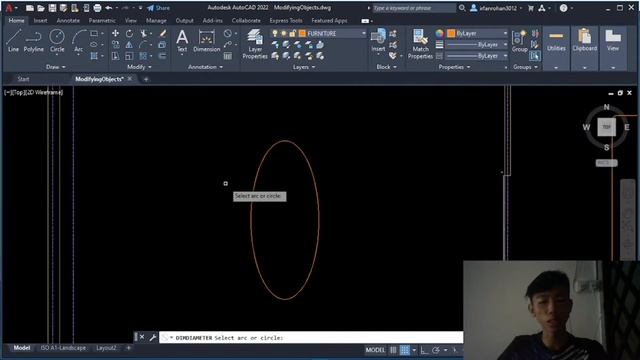Open the Parametric ribbon tab
Image resolution: width=640 pixels, height=360 pixels.
(x=102, y=20)
